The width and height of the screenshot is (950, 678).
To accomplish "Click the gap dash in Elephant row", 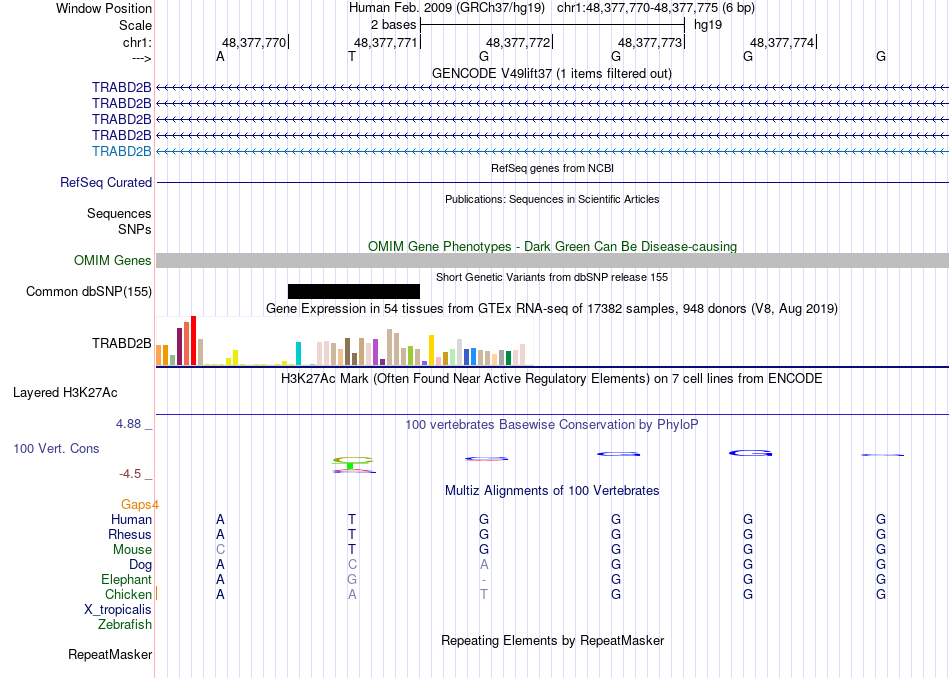I will tap(484, 580).
